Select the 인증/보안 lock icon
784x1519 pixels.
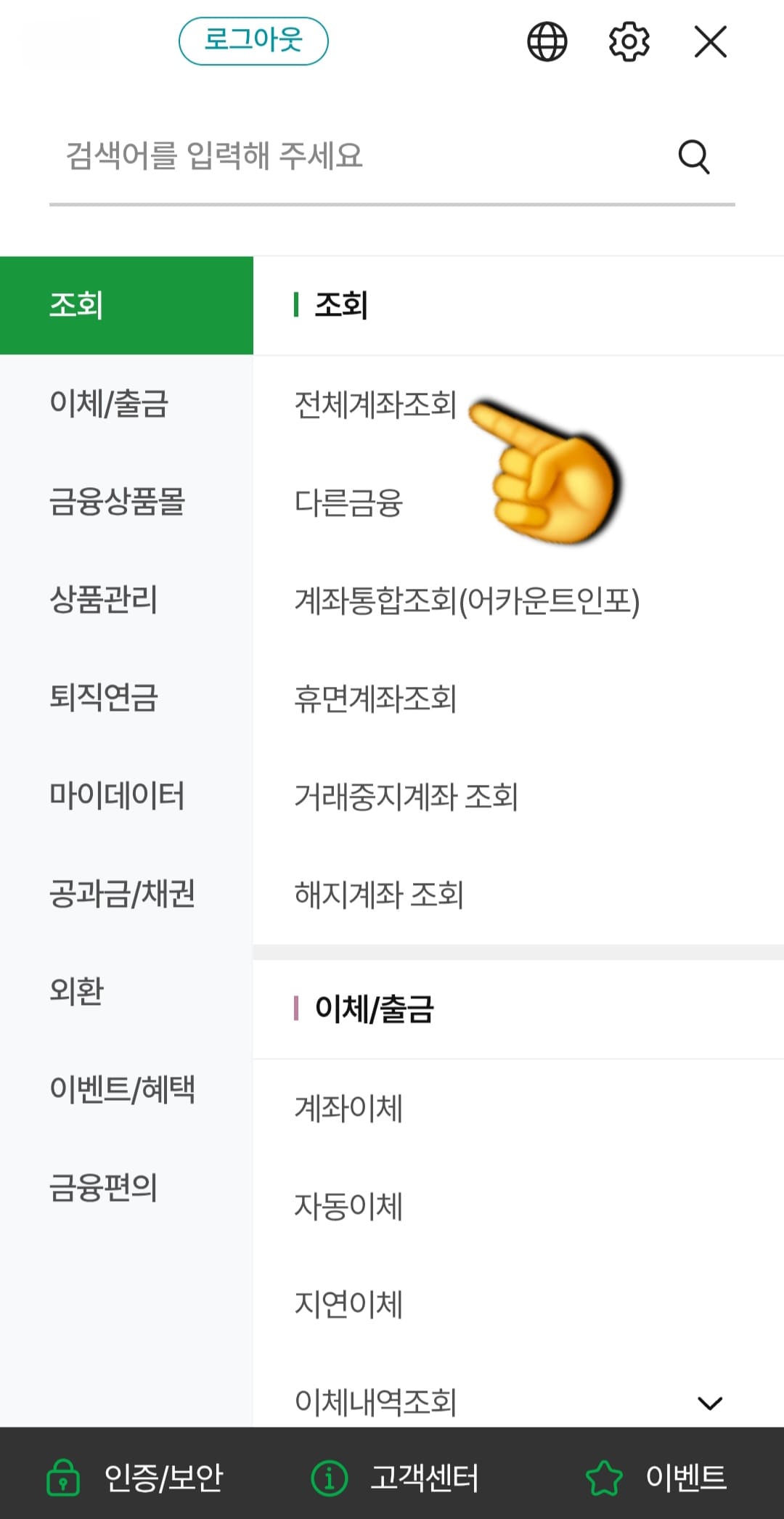[x=65, y=1473]
